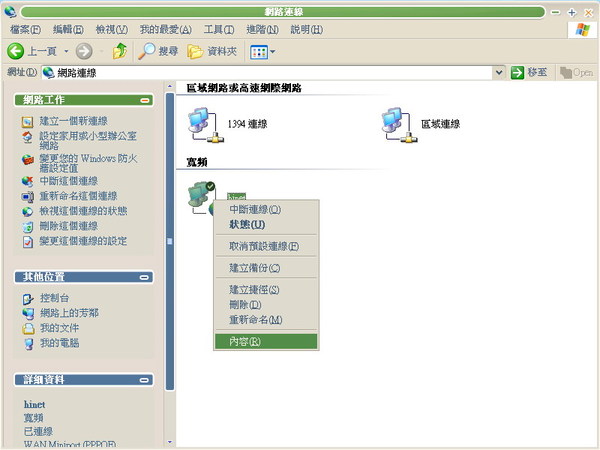Toggle the Folders (資料夾) pane button

[212, 51]
